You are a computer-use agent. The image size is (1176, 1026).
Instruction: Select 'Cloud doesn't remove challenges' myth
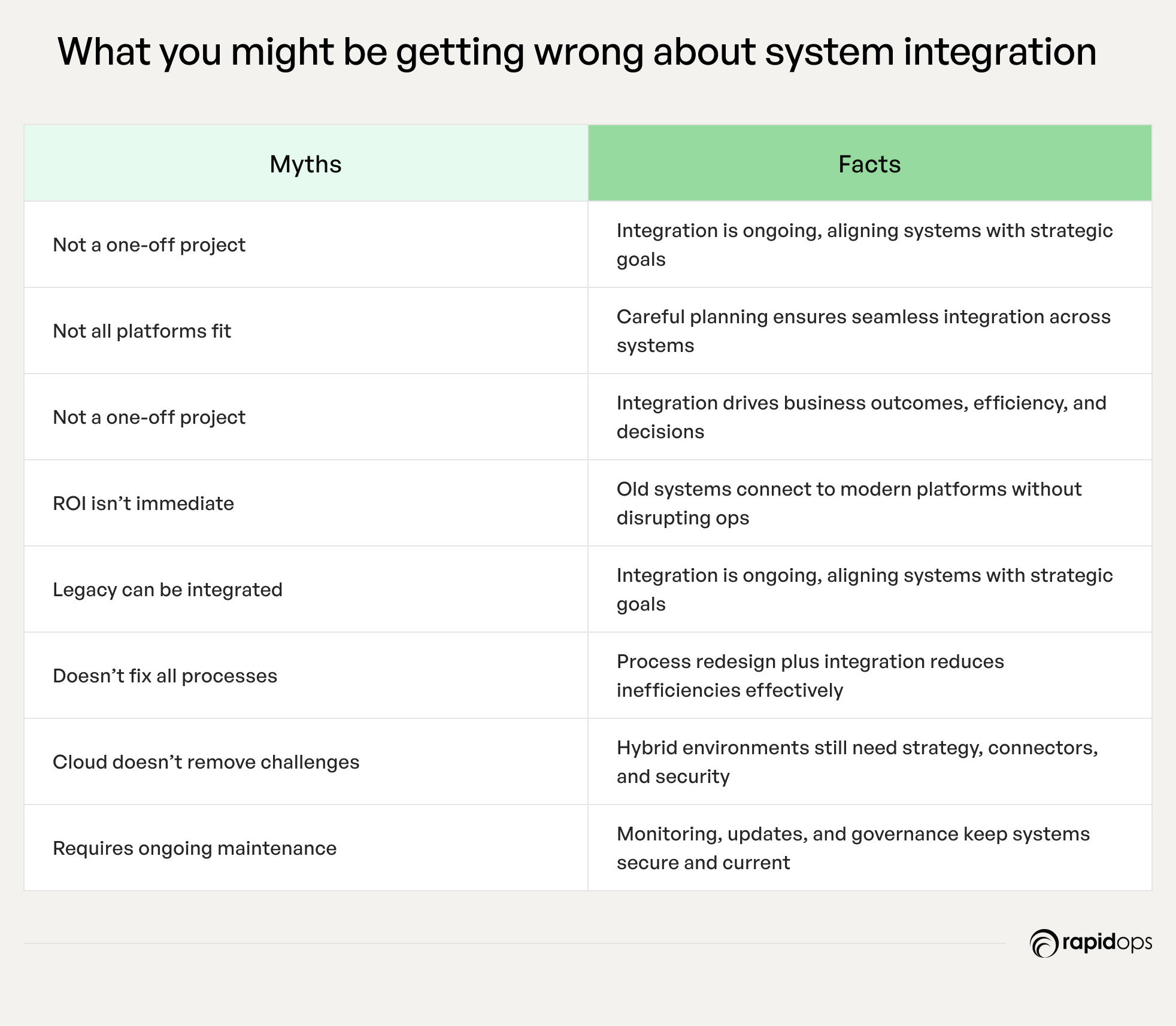(x=206, y=762)
